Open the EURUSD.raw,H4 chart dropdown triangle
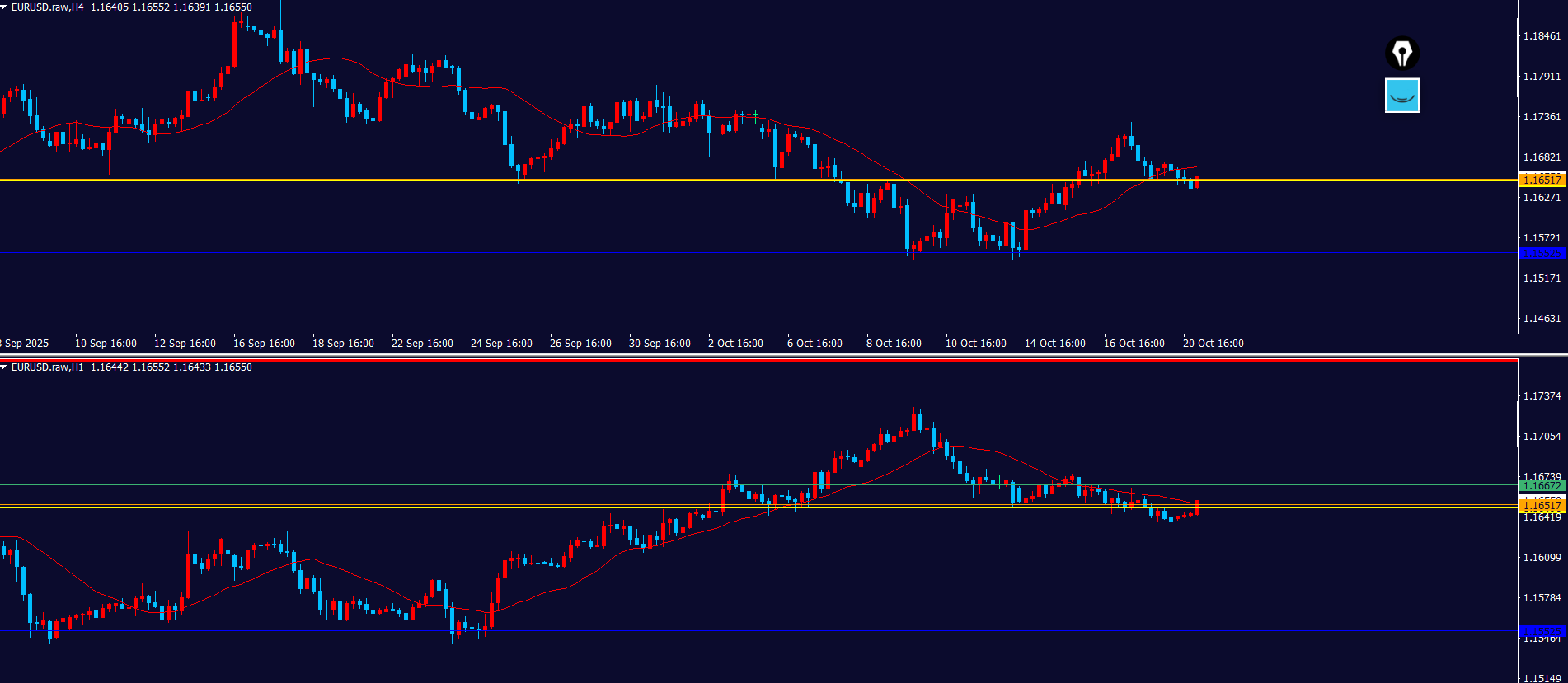 (4, 7)
